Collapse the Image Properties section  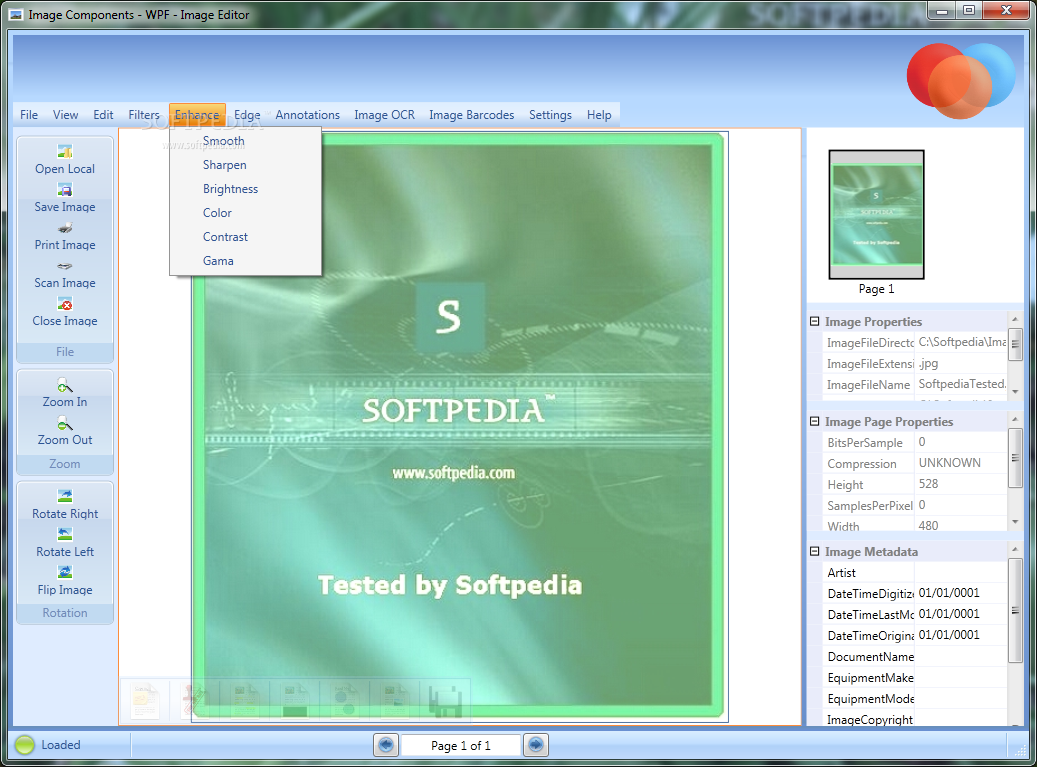815,321
